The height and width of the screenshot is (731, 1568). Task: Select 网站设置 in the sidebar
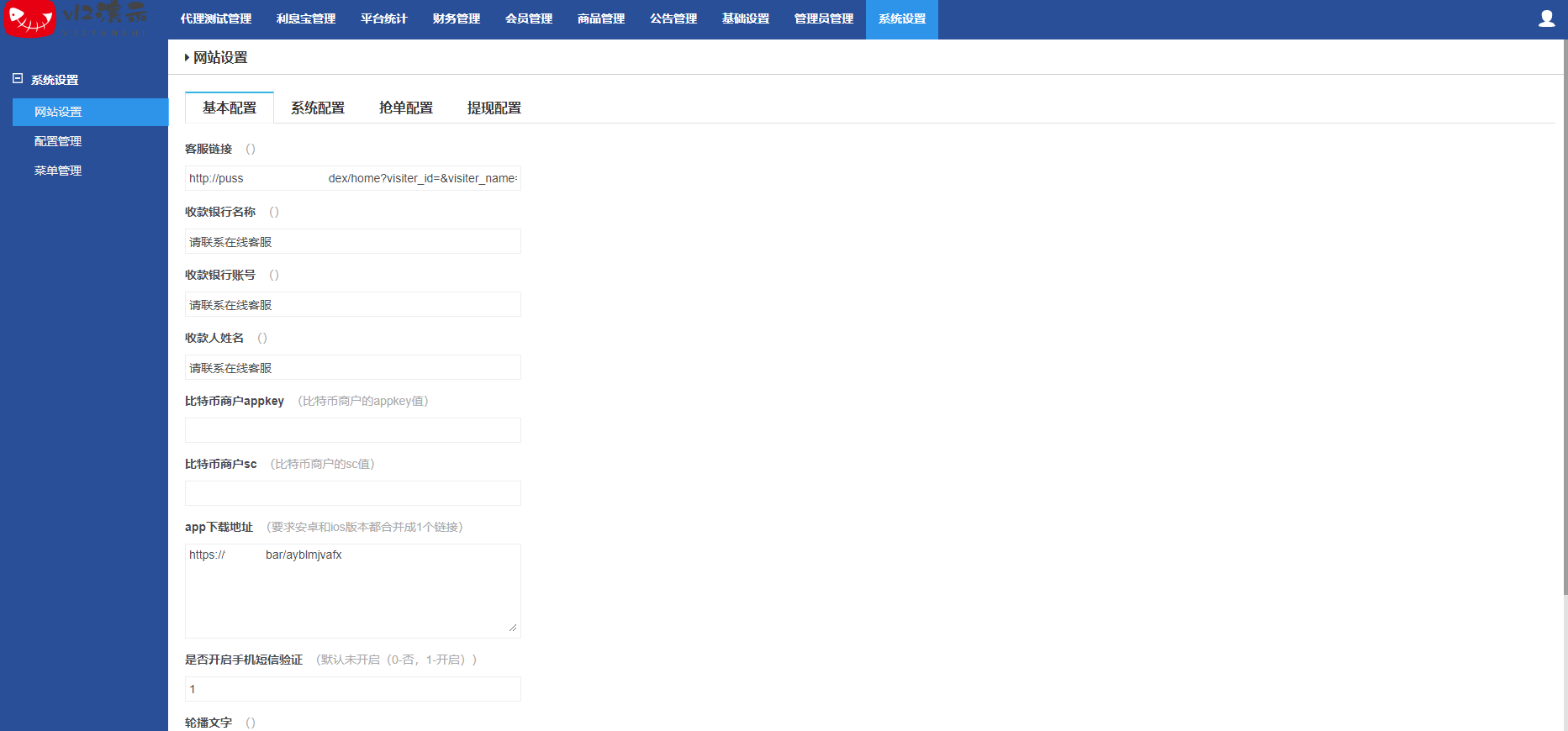(58, 112)
